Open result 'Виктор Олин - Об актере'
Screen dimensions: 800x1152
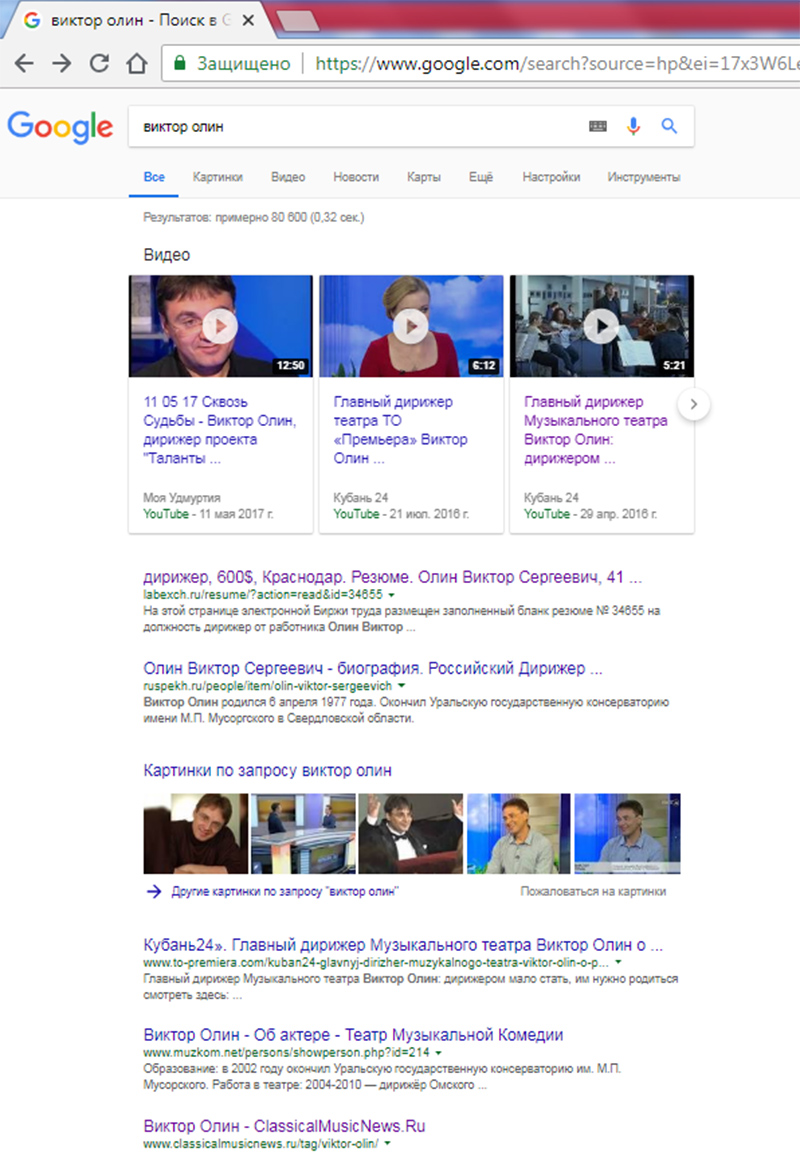pyautogui.click(x=353, y=1035)
